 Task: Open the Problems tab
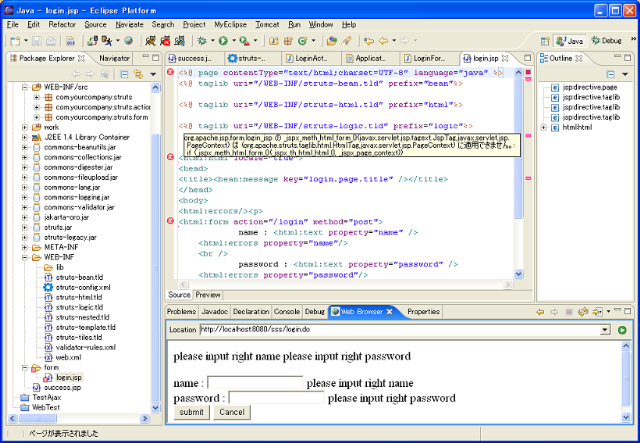pos(181,312)
